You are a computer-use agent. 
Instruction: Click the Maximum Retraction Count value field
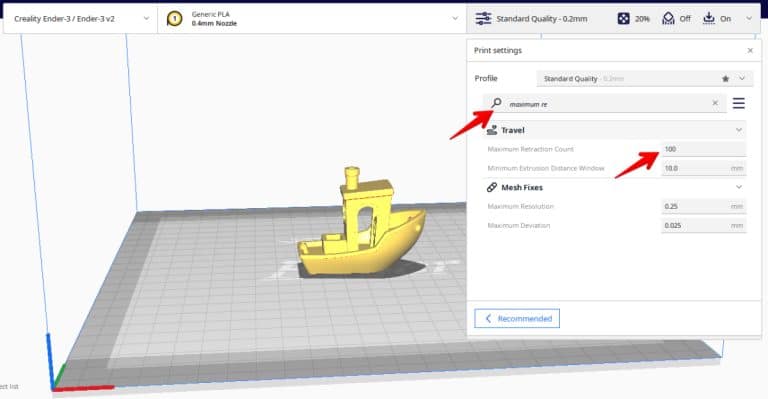tap(703, 149)
